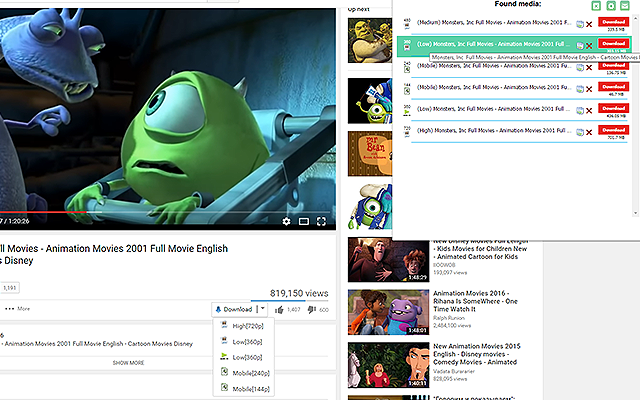Image resolution: width=640 pixels, height=400 pixels.
Task: Open the More options under video
Action: 17,309
